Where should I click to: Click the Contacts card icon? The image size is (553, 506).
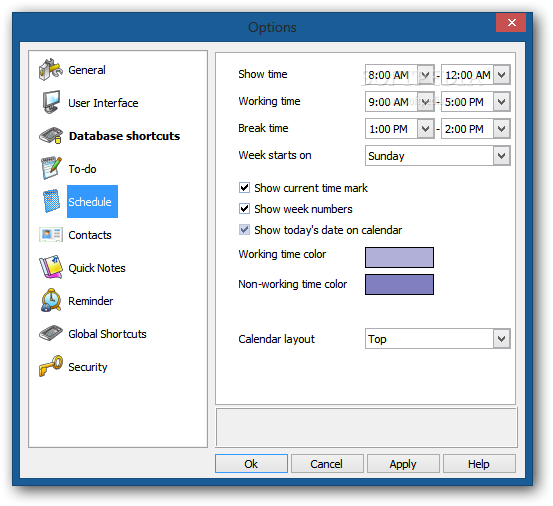pos(51,234)
